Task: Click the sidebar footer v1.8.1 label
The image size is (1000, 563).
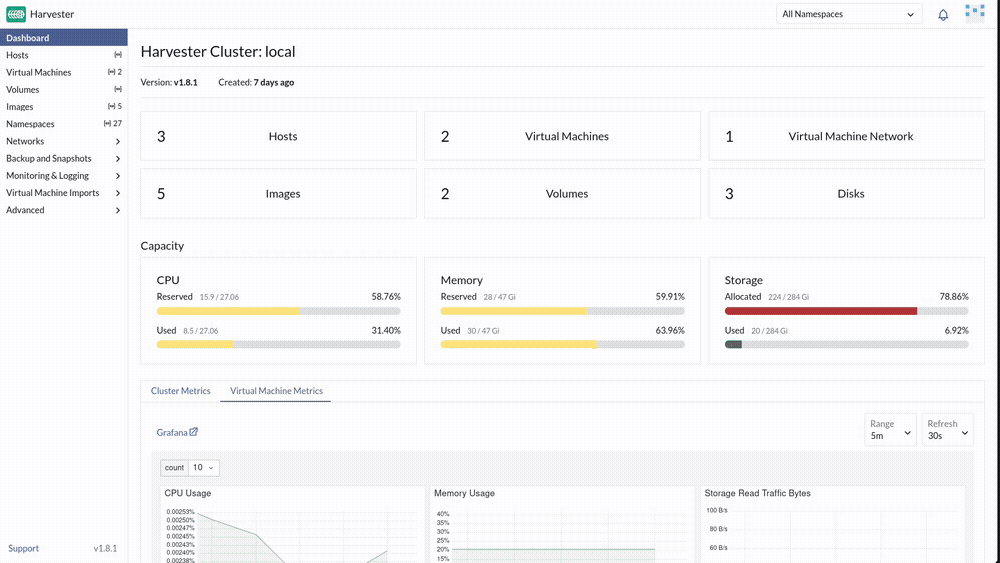Action: [x=105, y=548]
